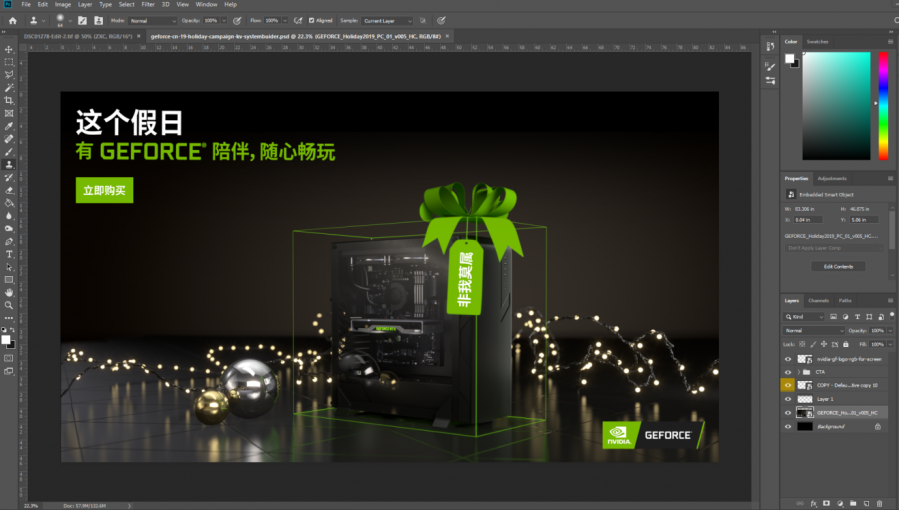Hide Layer 1 visibility eye
This screenshot has width=899, height=510.
coord(788,399)
